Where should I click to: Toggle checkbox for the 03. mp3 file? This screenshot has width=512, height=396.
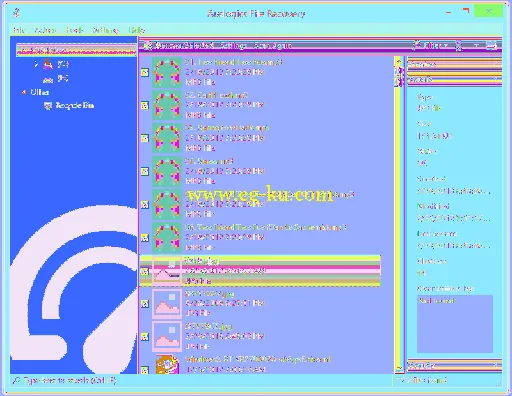coord(145,138)
